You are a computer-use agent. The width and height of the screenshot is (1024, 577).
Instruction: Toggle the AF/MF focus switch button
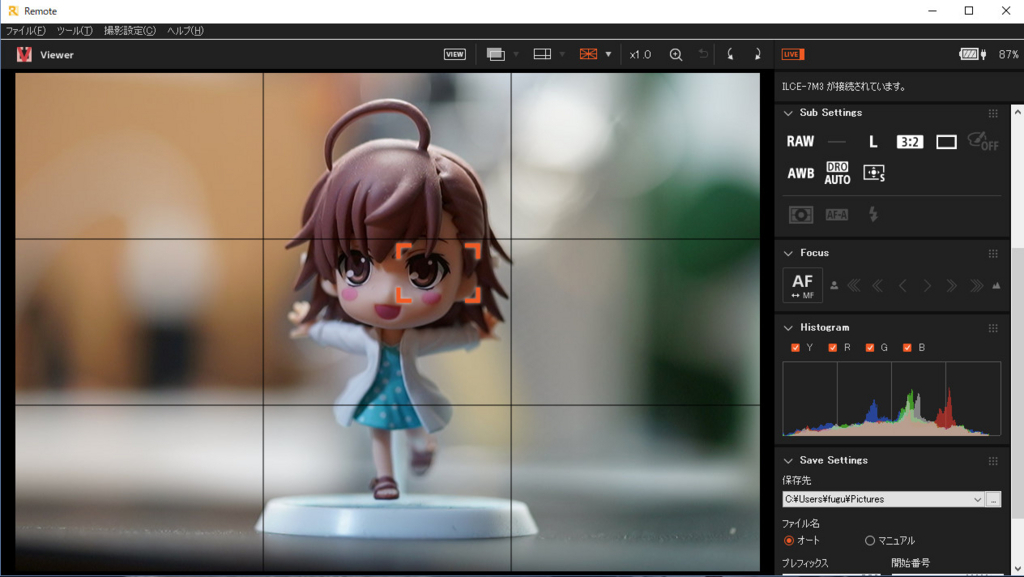[x=803, y=285]
